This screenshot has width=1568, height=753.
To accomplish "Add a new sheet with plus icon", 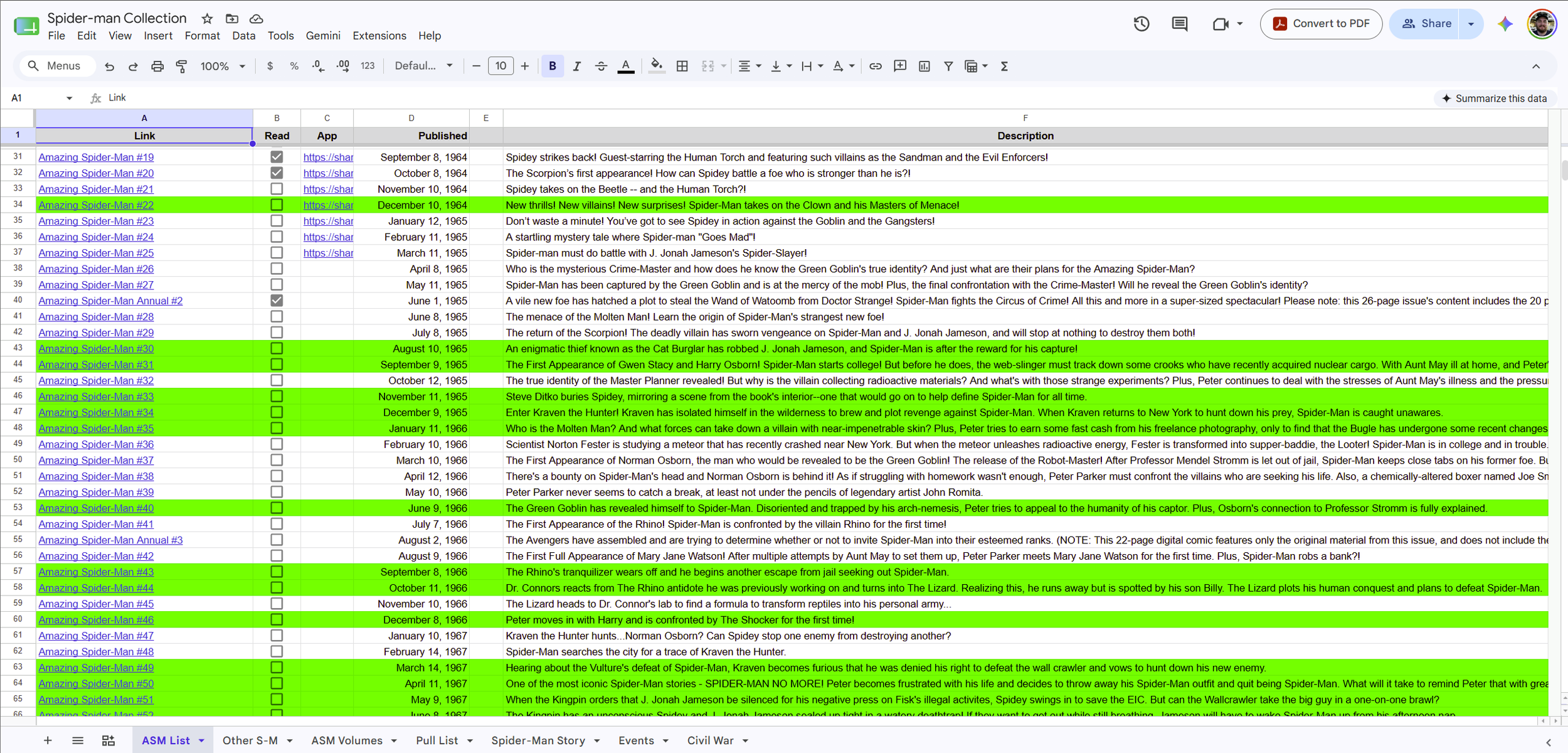I will 48,740.
